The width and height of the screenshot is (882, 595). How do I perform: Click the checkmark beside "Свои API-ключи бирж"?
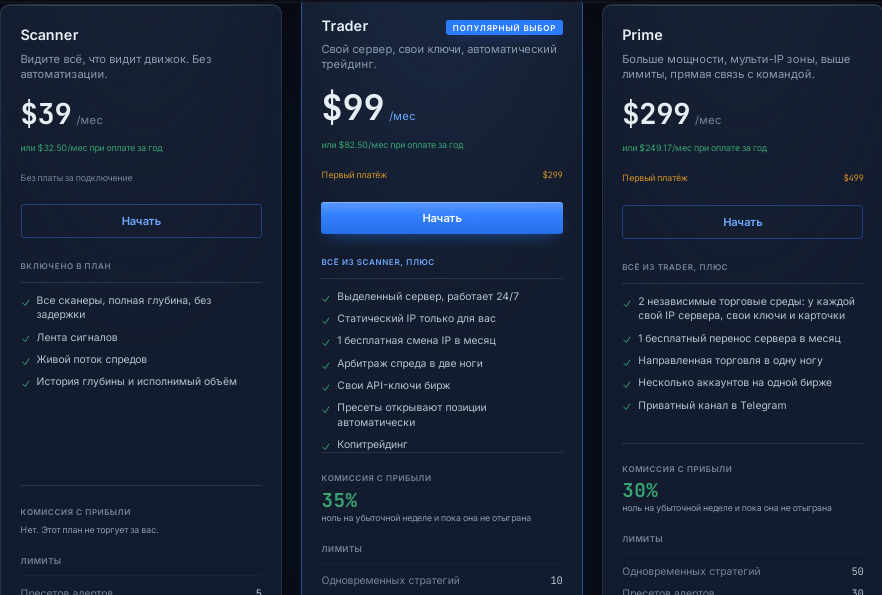pos(326,387)
